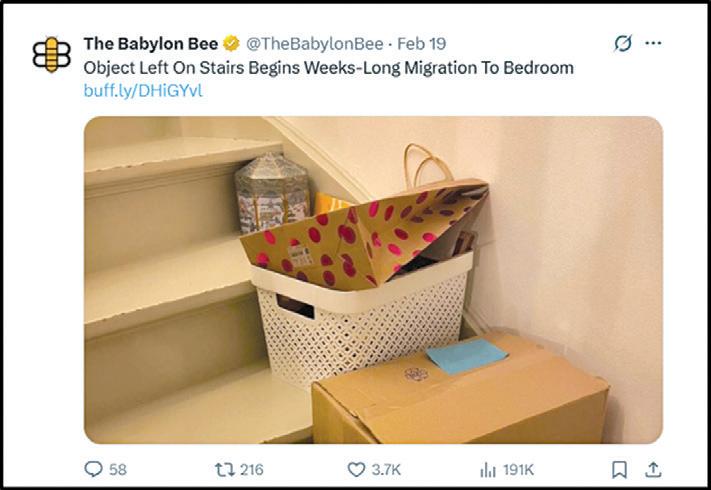Viewport: 711px width, 490px height.
Task: Toggle the bookmark icon
Action: coord(619,470)
